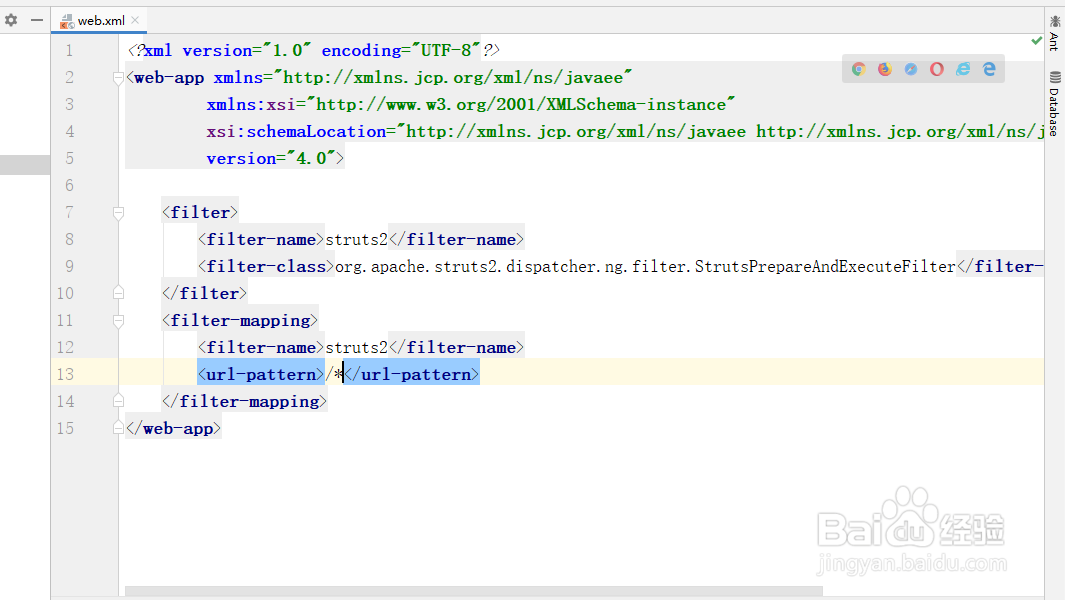This screenshot has height=600, width=1065.
Task: Click line number 1 in gutter
Action: point(69,50)
